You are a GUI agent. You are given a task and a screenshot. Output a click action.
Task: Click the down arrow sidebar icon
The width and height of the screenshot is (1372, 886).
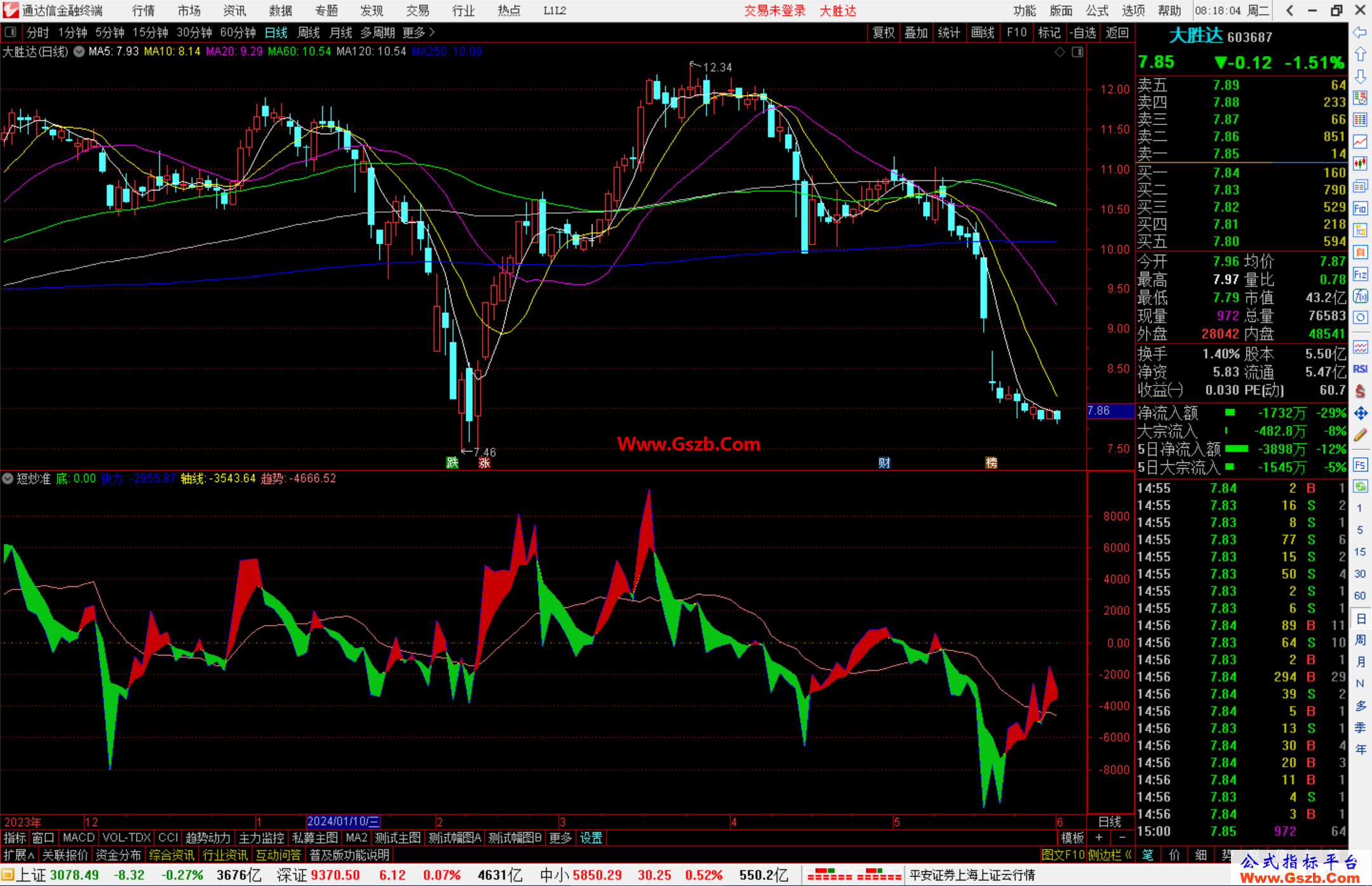pyautogui.click(x=1360, y=77)
